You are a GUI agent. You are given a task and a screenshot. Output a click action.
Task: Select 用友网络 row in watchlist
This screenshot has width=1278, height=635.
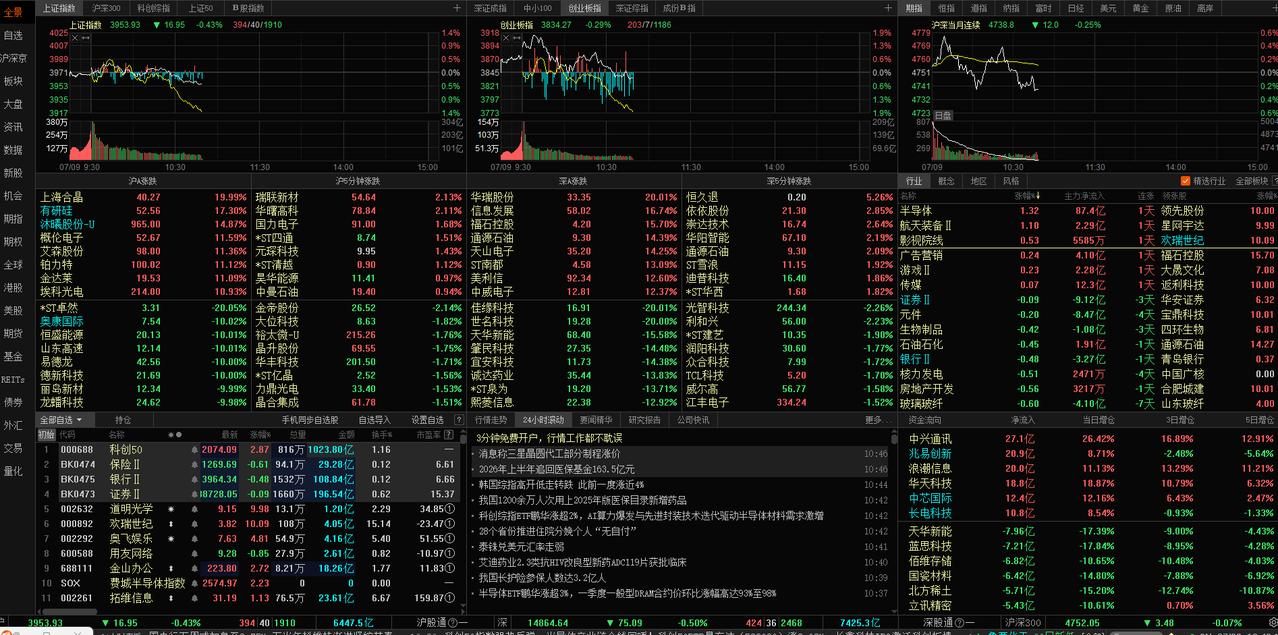tap(247, 553)
